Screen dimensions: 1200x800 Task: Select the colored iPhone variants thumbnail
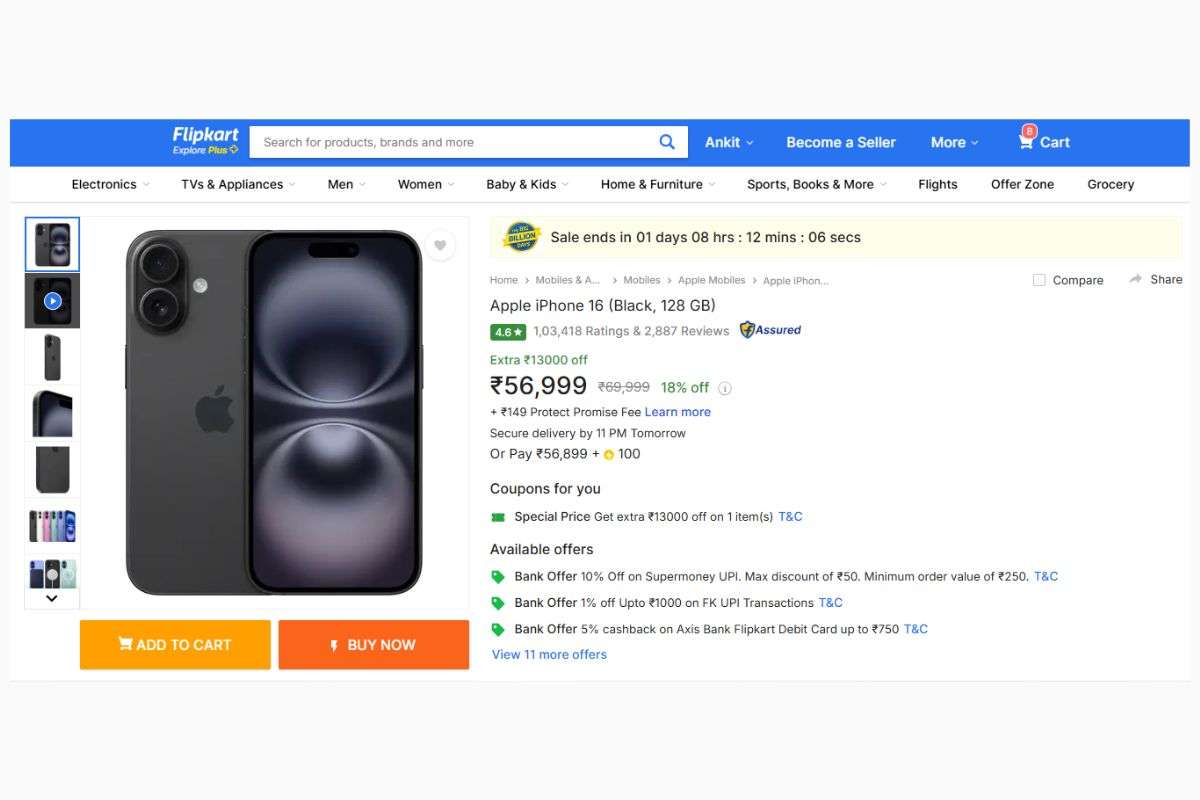coord(52,523)
